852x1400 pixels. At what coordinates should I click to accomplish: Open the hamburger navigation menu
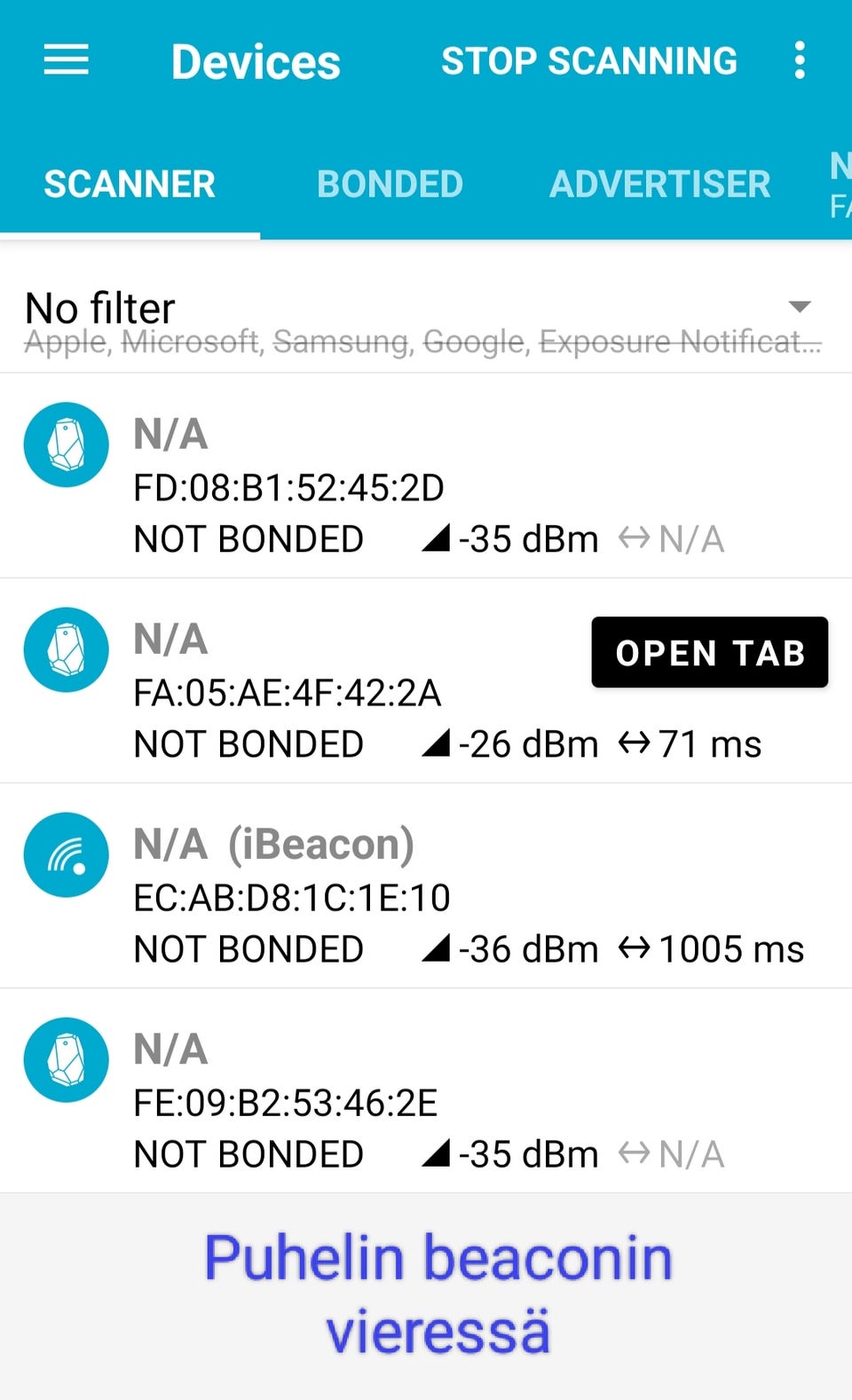[67, 60]
